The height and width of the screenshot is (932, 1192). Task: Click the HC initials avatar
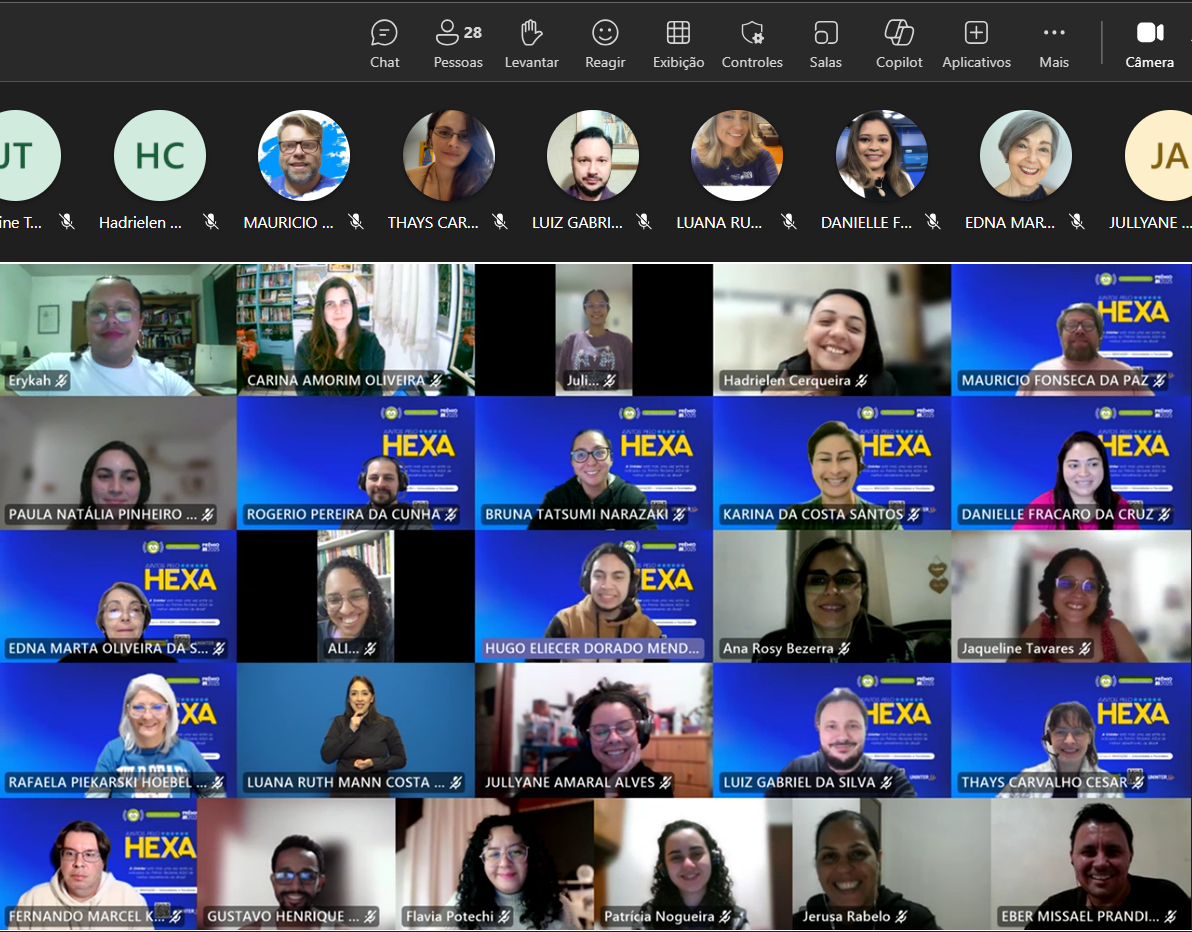pos(160,156)
